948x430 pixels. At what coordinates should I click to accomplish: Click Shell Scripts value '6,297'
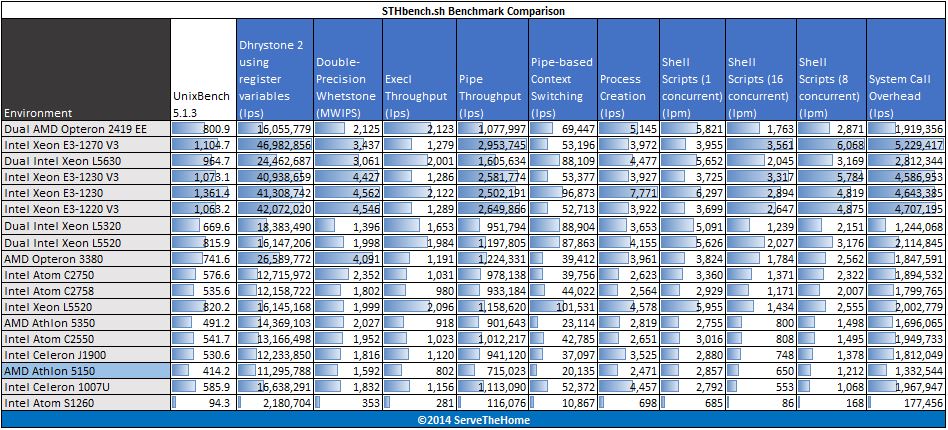click(x=710, y=194)
